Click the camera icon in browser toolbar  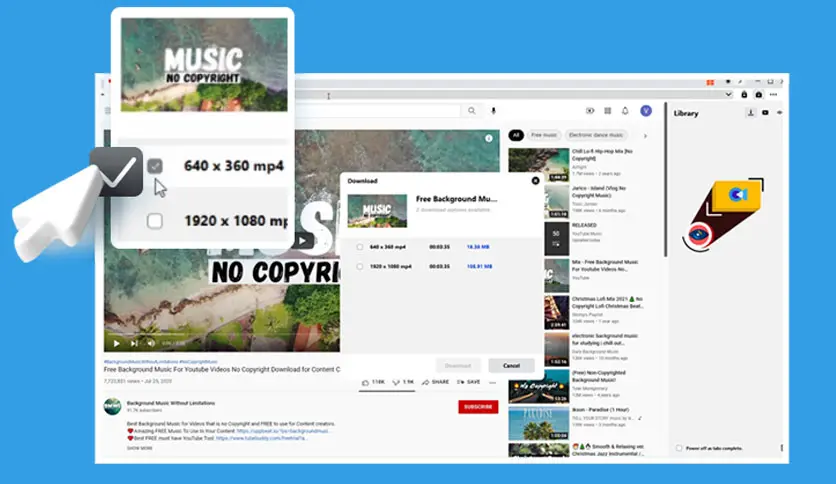[759, 94]
